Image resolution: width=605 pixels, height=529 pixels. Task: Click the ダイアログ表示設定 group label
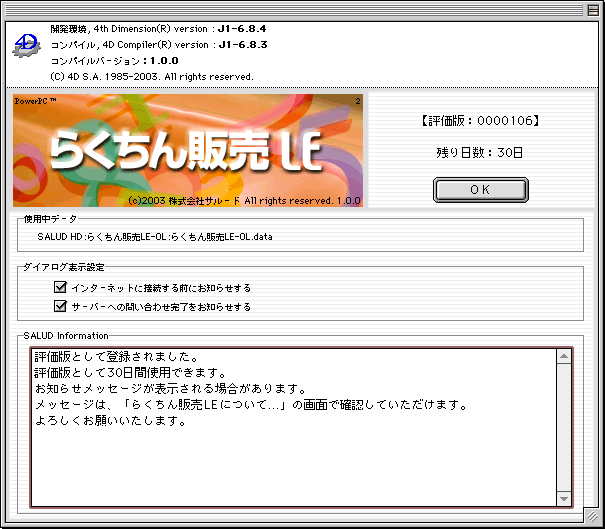point(64,267)
